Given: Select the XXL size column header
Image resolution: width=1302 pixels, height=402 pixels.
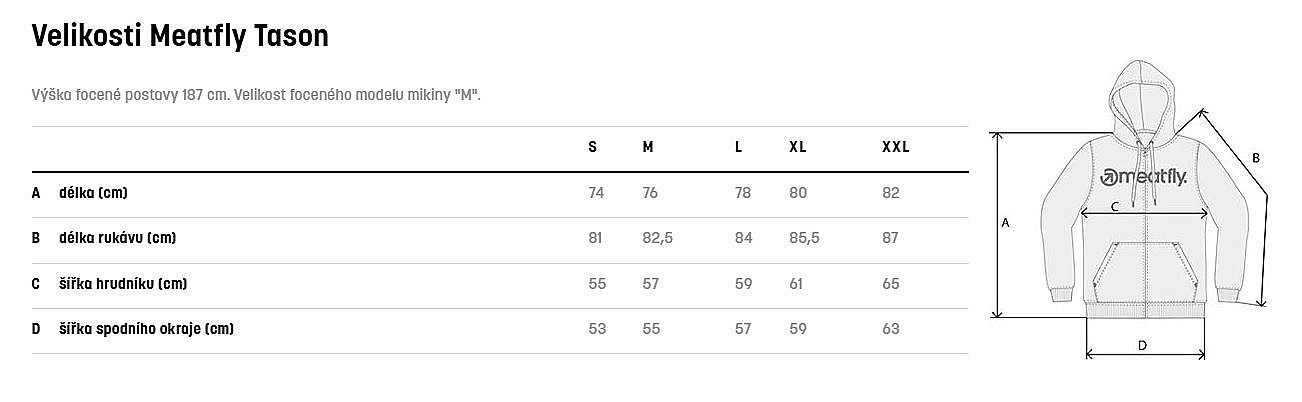Looking at the screenshot, I should coord(895,147).
